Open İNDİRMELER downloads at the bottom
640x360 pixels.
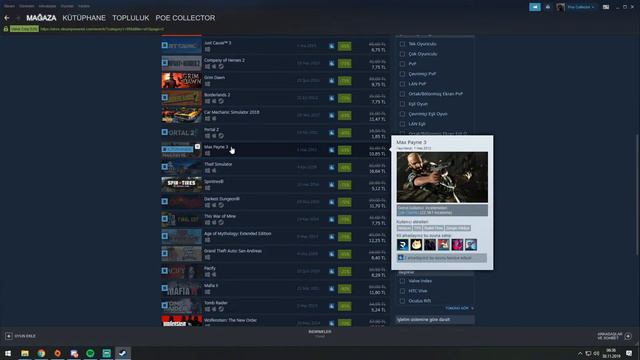[320, 333]
